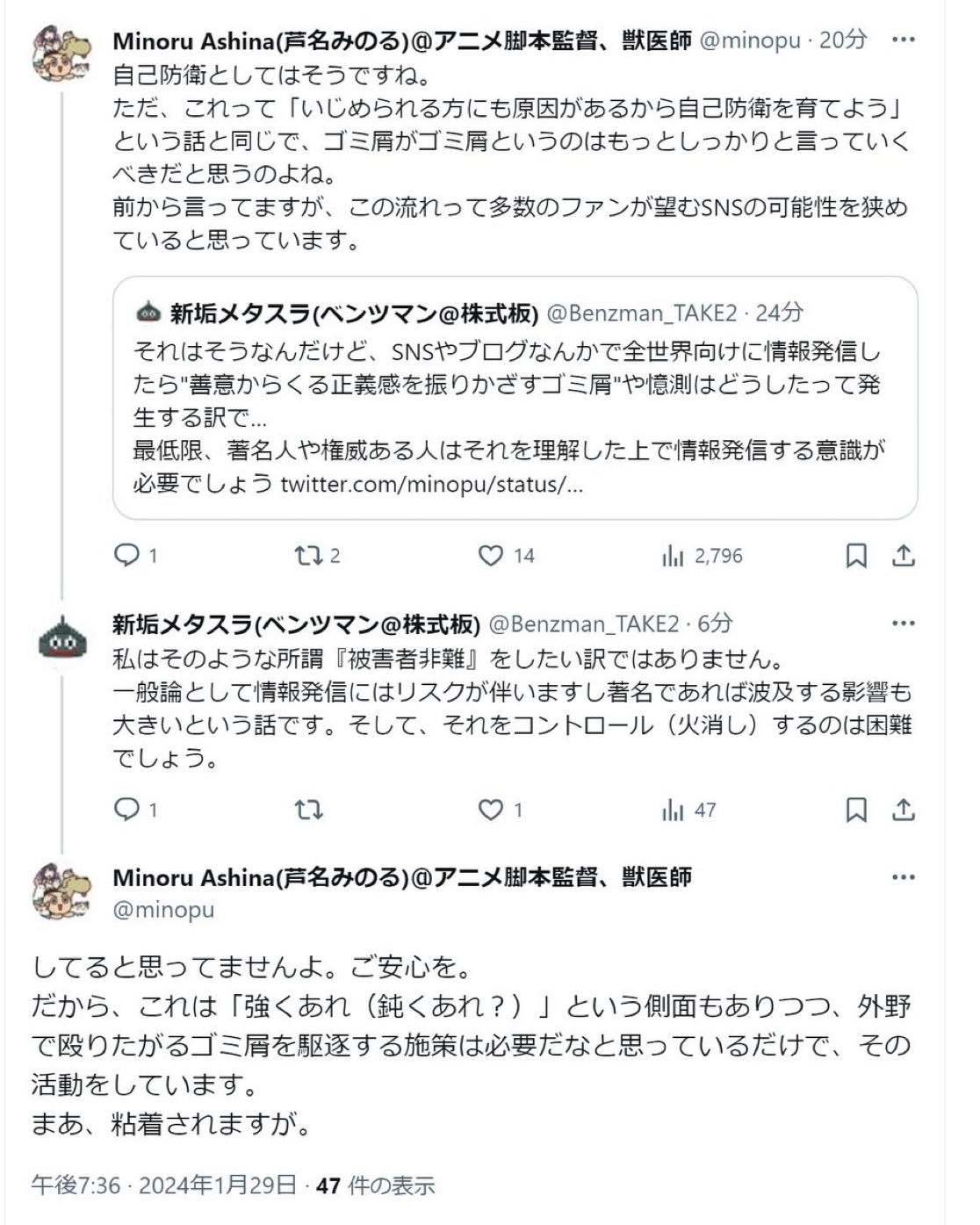Screen dimensions: 980x1225
Task: Open the twitter.com/minopu/status link in quote
Action: pyautogui.click(x=431, y=484)
